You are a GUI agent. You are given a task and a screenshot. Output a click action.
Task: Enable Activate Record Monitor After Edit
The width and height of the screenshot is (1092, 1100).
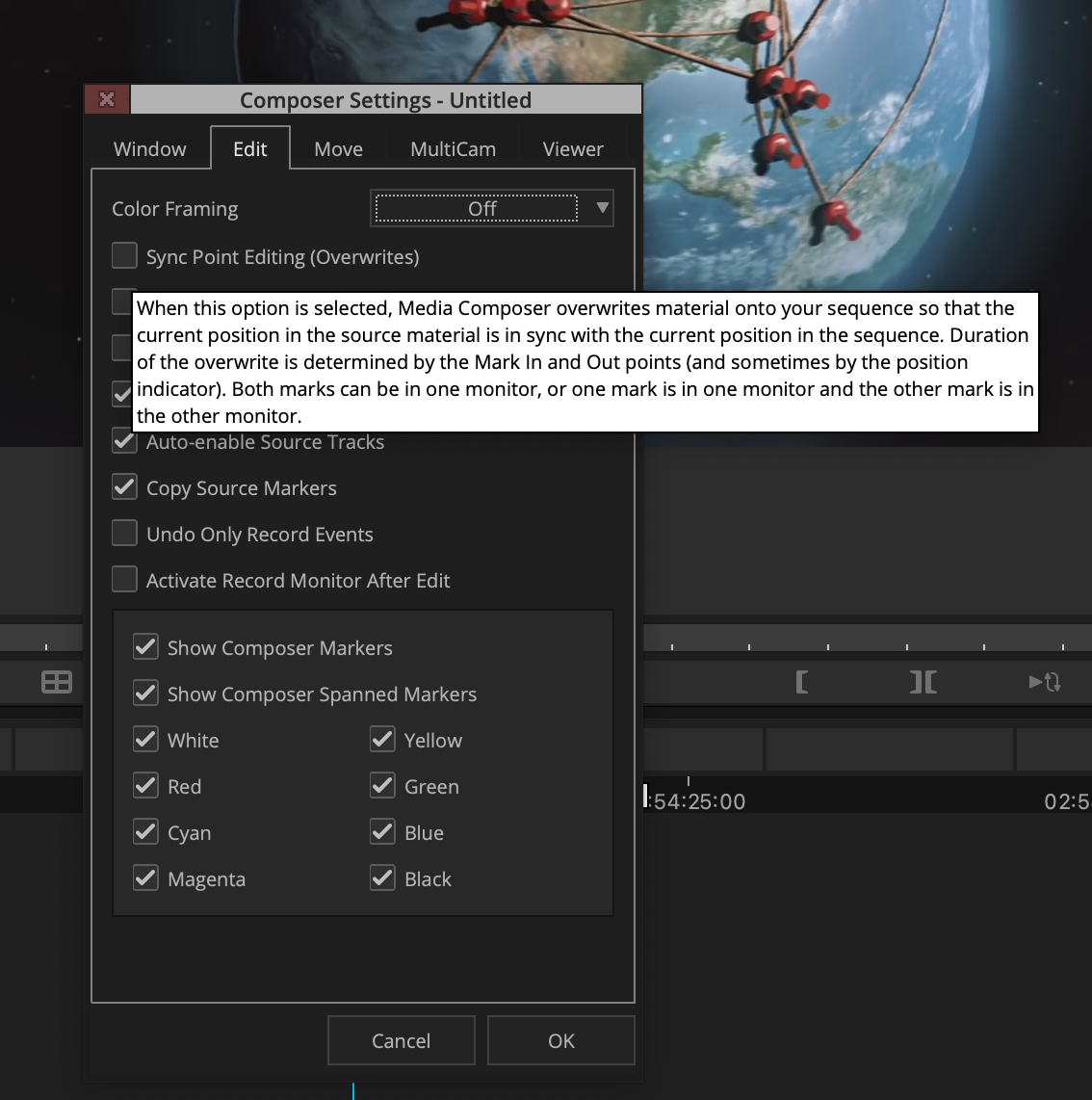click(124, 580)
